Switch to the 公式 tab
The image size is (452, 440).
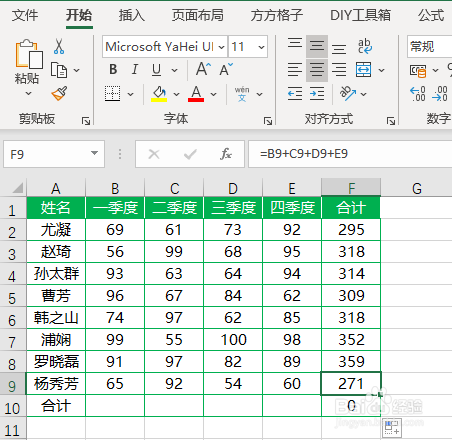[431, 15]
